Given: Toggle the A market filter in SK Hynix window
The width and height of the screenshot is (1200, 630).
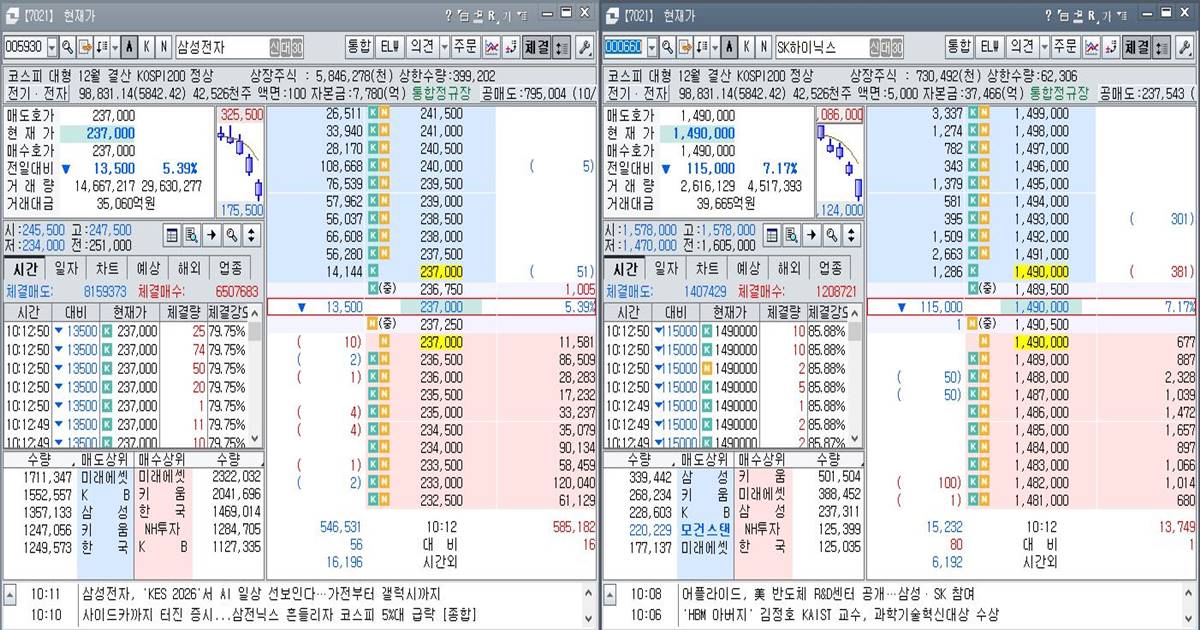Looking at the screenshot, I should (x=729, y=47).
